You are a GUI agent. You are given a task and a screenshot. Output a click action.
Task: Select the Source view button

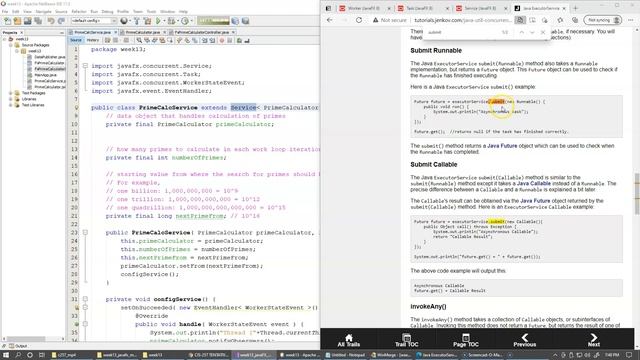click(76, 40)
